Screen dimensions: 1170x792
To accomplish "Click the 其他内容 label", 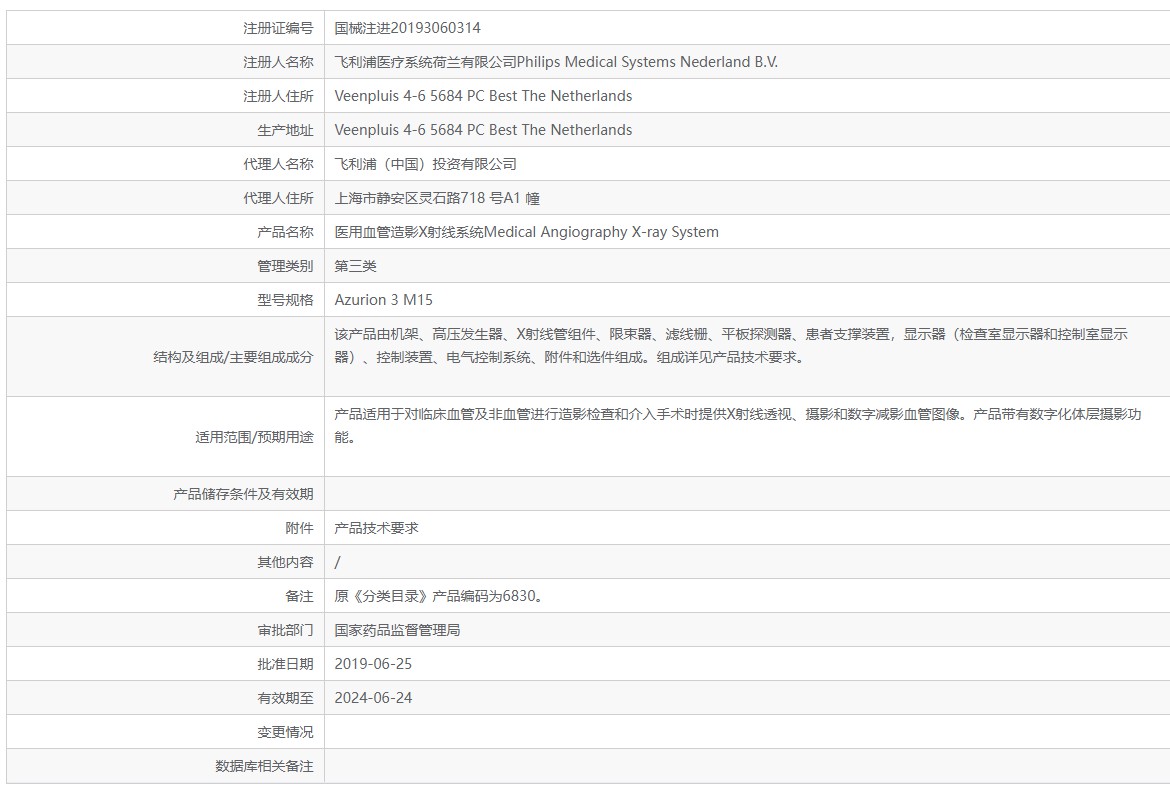I will 285,562.
